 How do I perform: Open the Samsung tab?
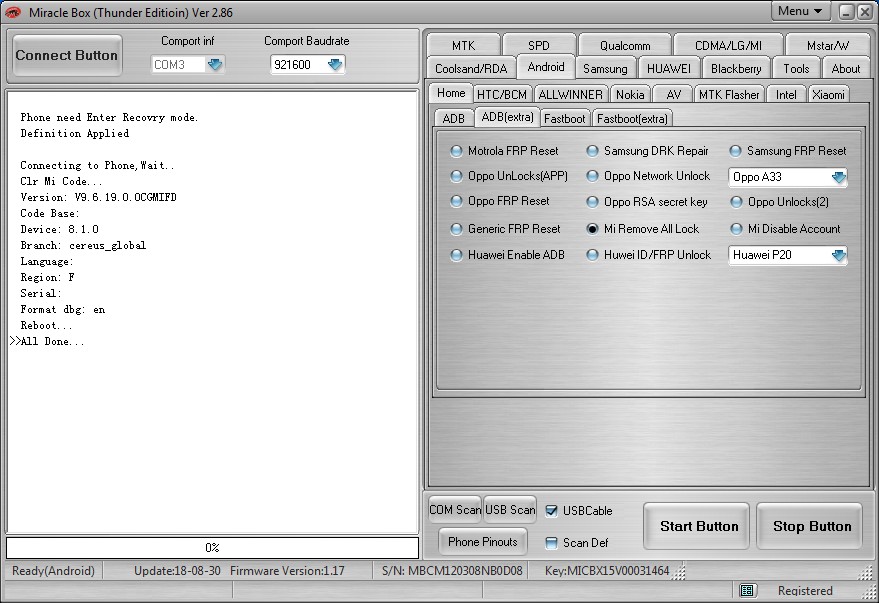[x=605, y=68]
